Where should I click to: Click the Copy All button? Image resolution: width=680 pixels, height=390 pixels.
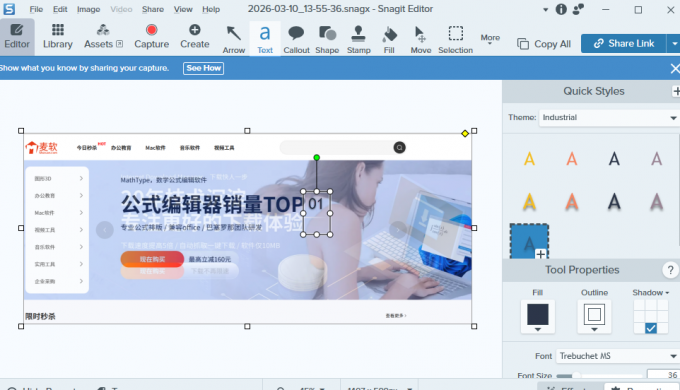(544, 44)
